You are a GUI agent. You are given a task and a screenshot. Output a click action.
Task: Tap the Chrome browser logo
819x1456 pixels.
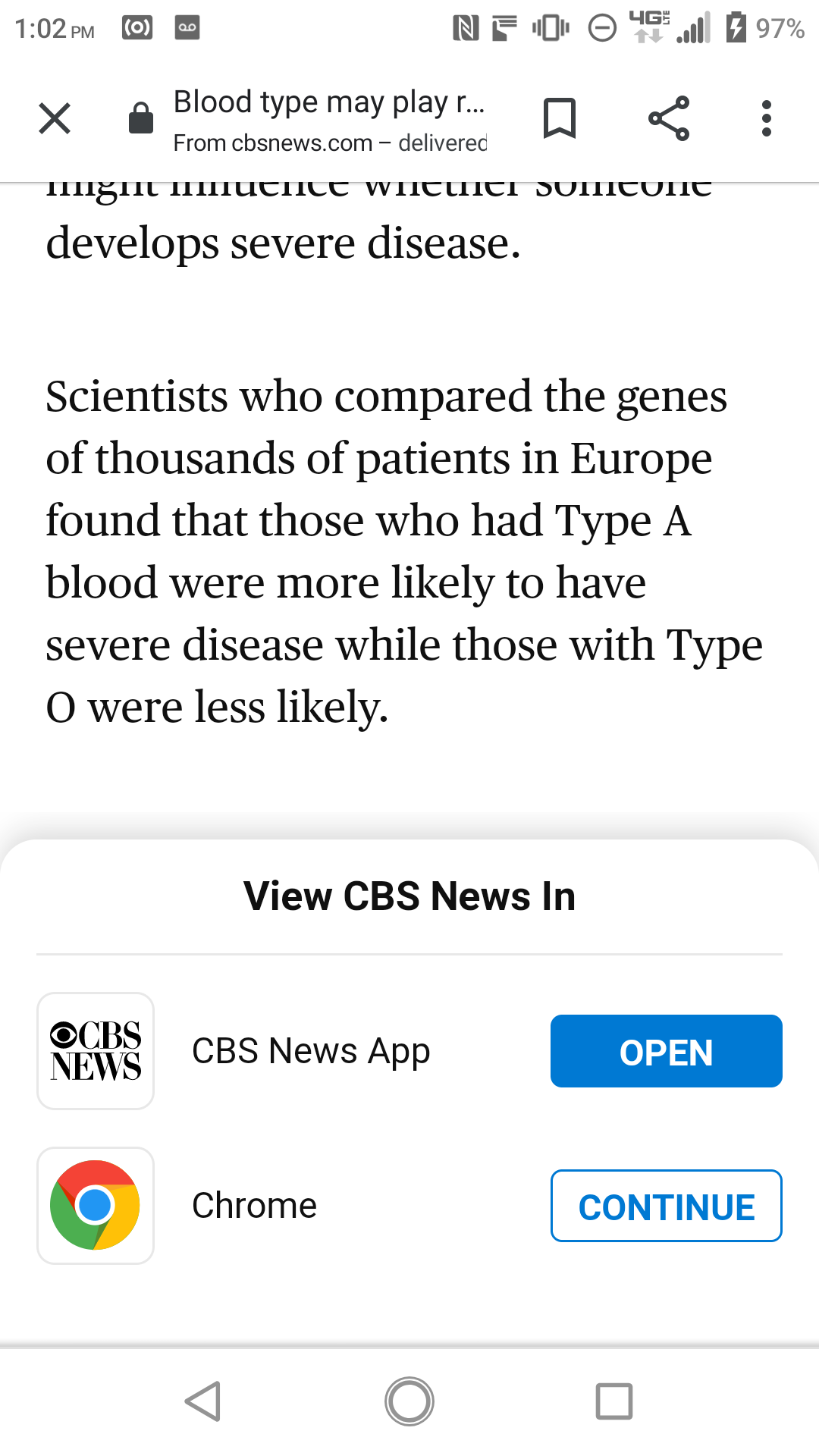pos(96,1206)
